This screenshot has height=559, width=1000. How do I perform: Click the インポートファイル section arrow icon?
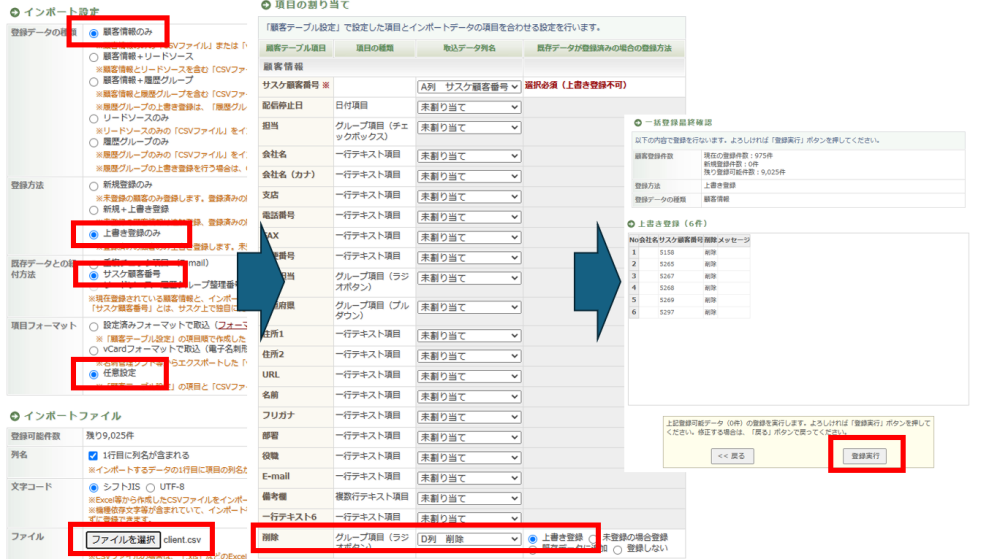[13, 415]
